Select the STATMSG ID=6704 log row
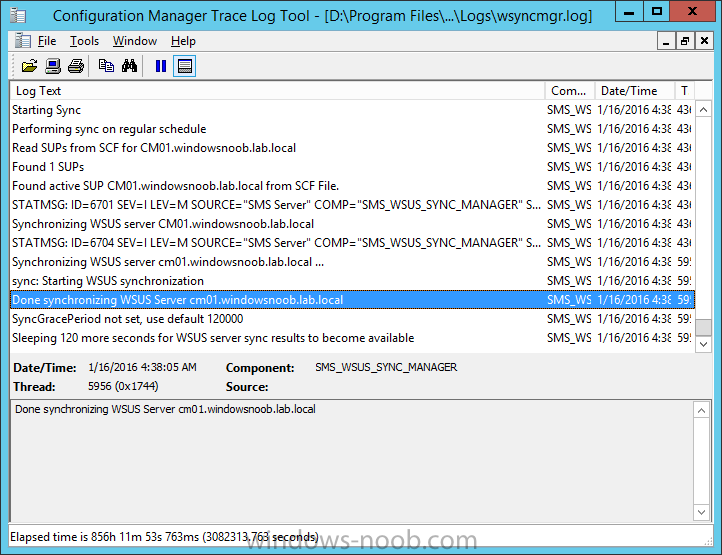 coord(352,243)
